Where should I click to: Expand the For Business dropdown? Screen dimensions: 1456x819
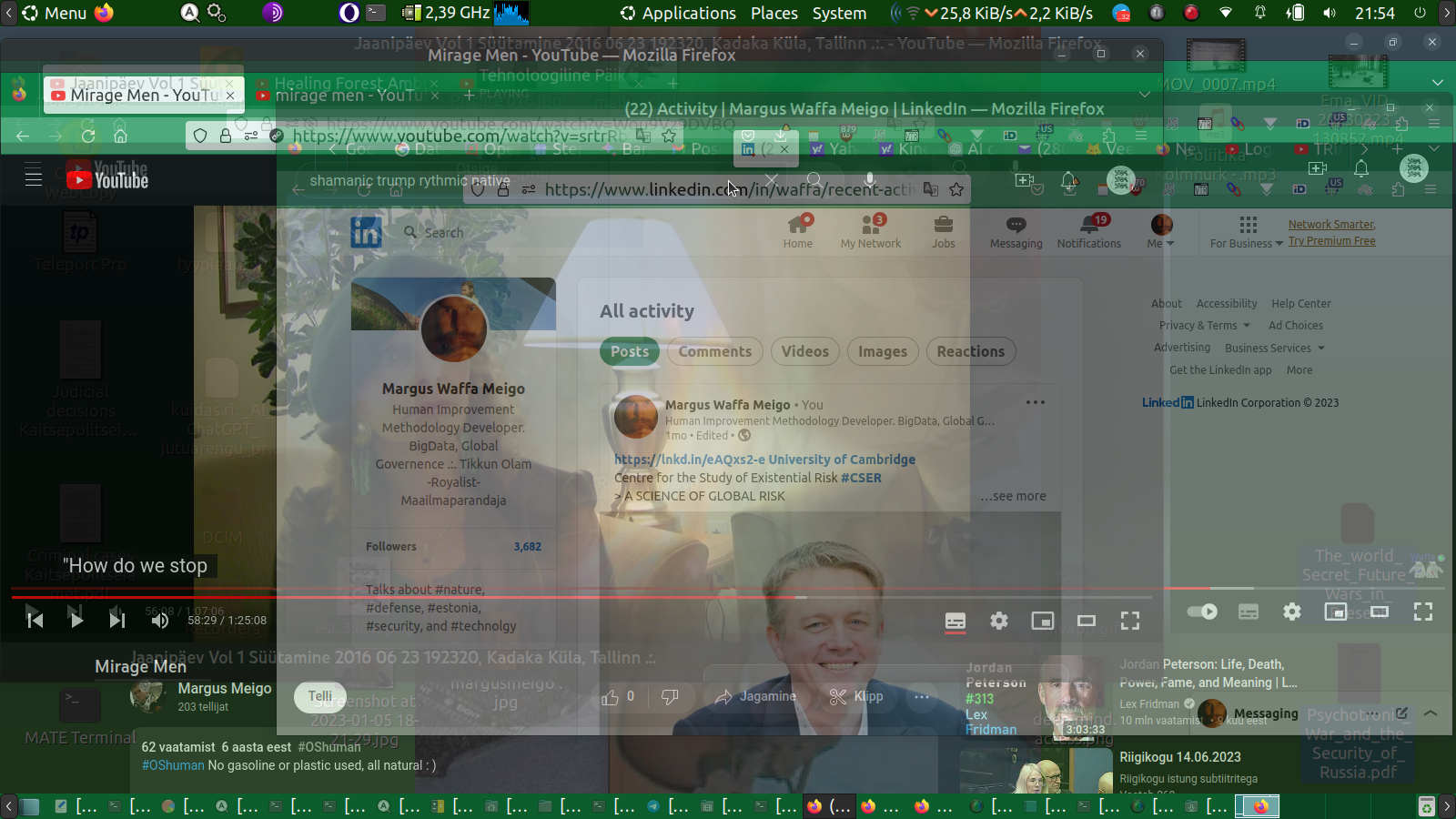pyautogui.click(x=1246, y=243)
